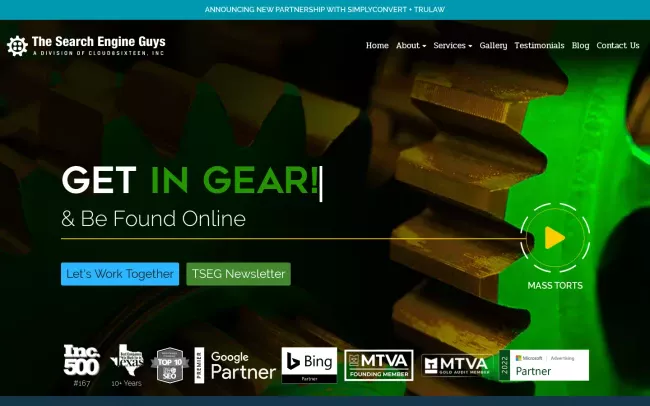Open the Contact Us page

[618, 45]
